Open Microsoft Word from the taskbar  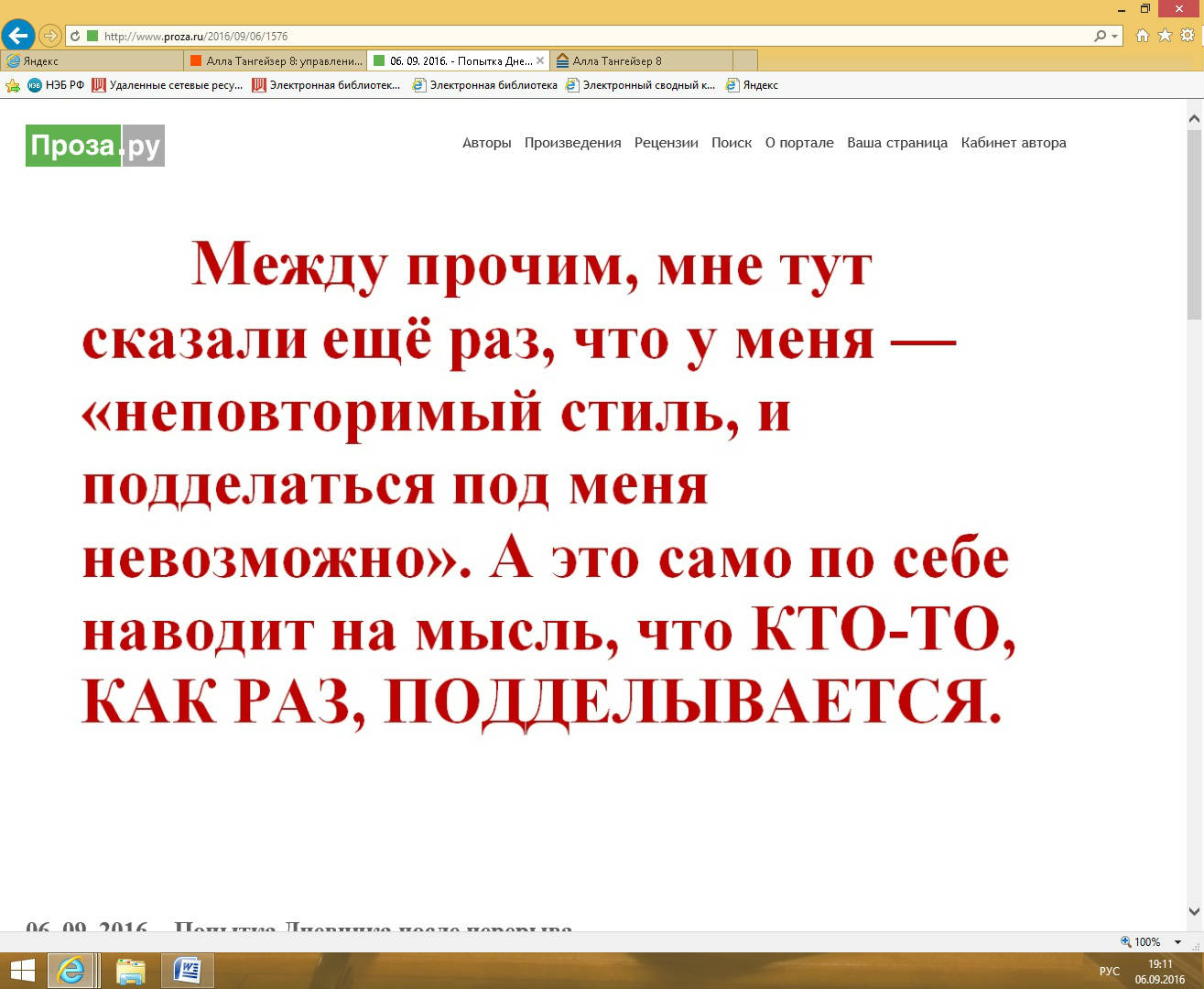pos(187,970)
